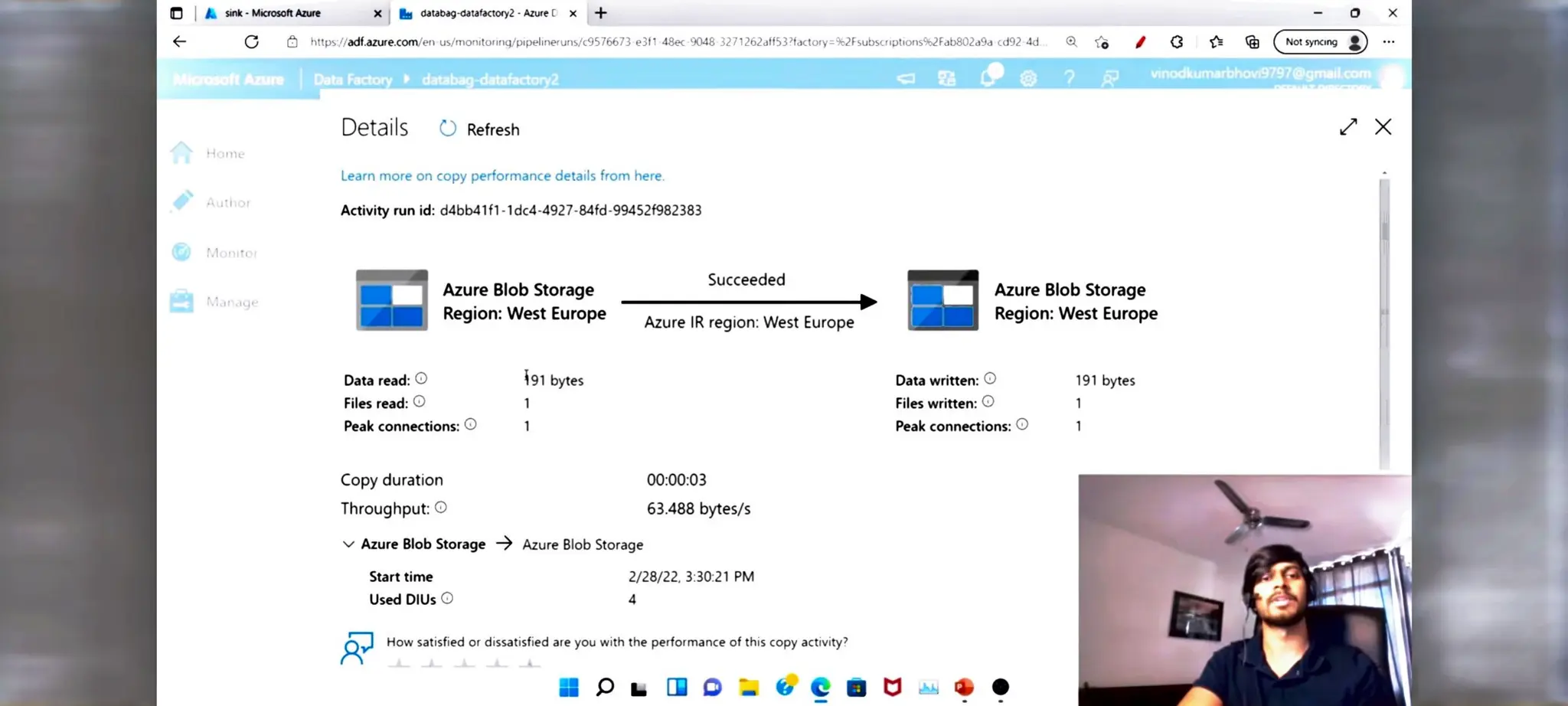Open browser Settings and more menu
The width and height of the screenshot is (1568, 706).
1389,42
